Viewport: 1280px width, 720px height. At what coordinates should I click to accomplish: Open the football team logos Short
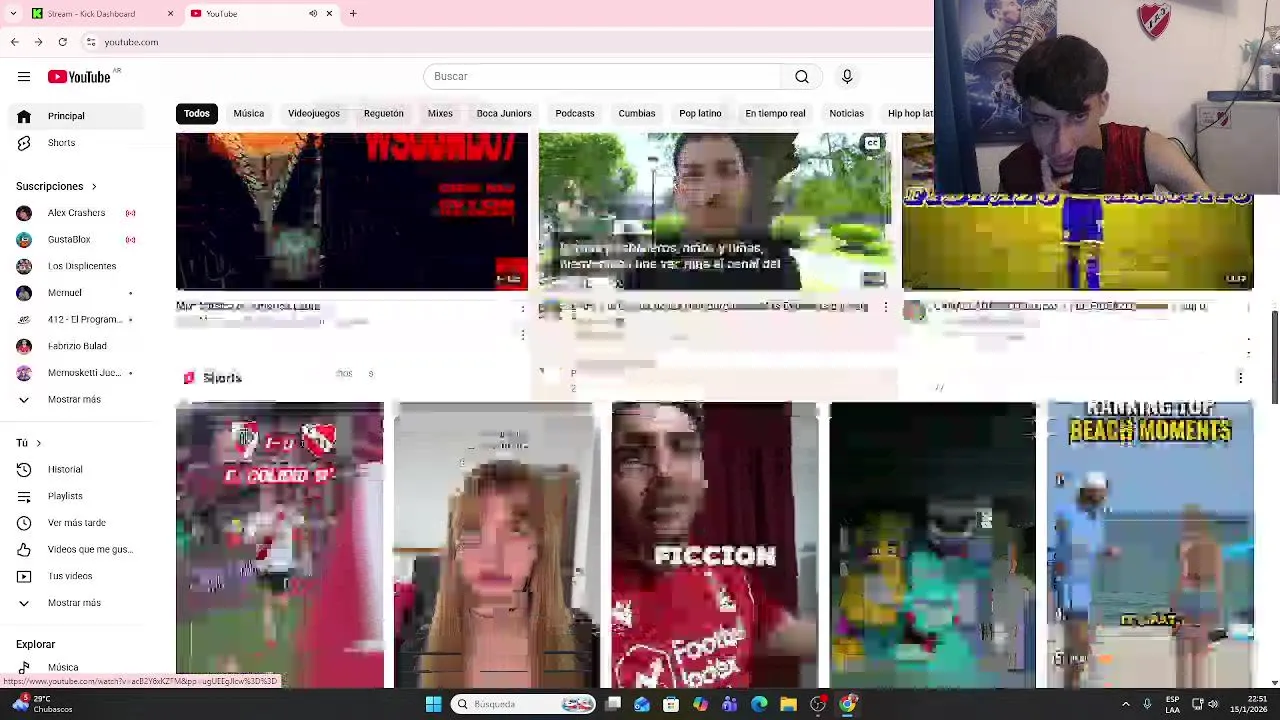click(x=280, y=545)
